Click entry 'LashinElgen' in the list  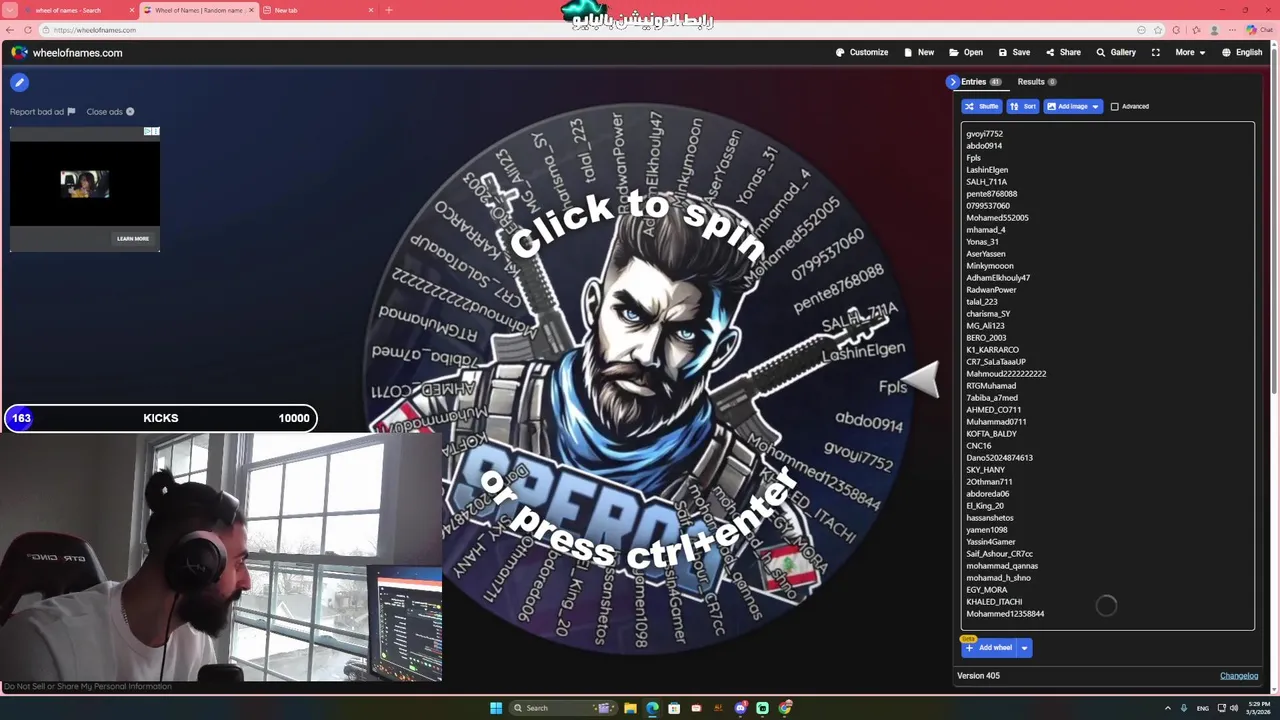point(987,169)
